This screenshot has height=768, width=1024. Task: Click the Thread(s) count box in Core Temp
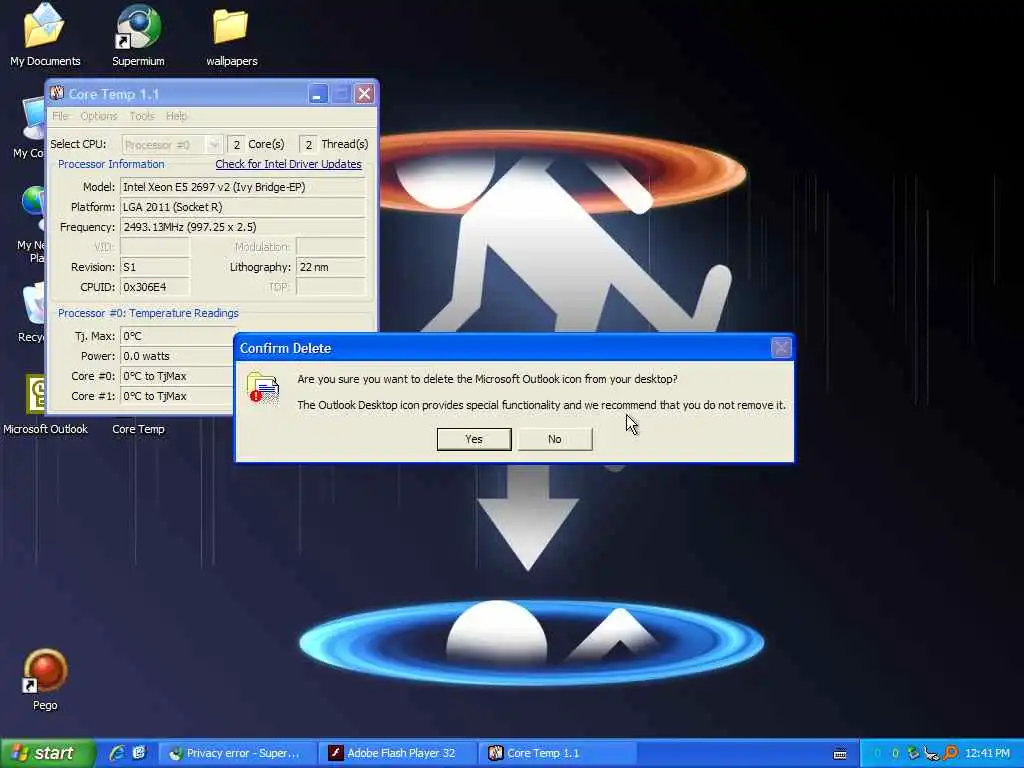tap(308, 144)
